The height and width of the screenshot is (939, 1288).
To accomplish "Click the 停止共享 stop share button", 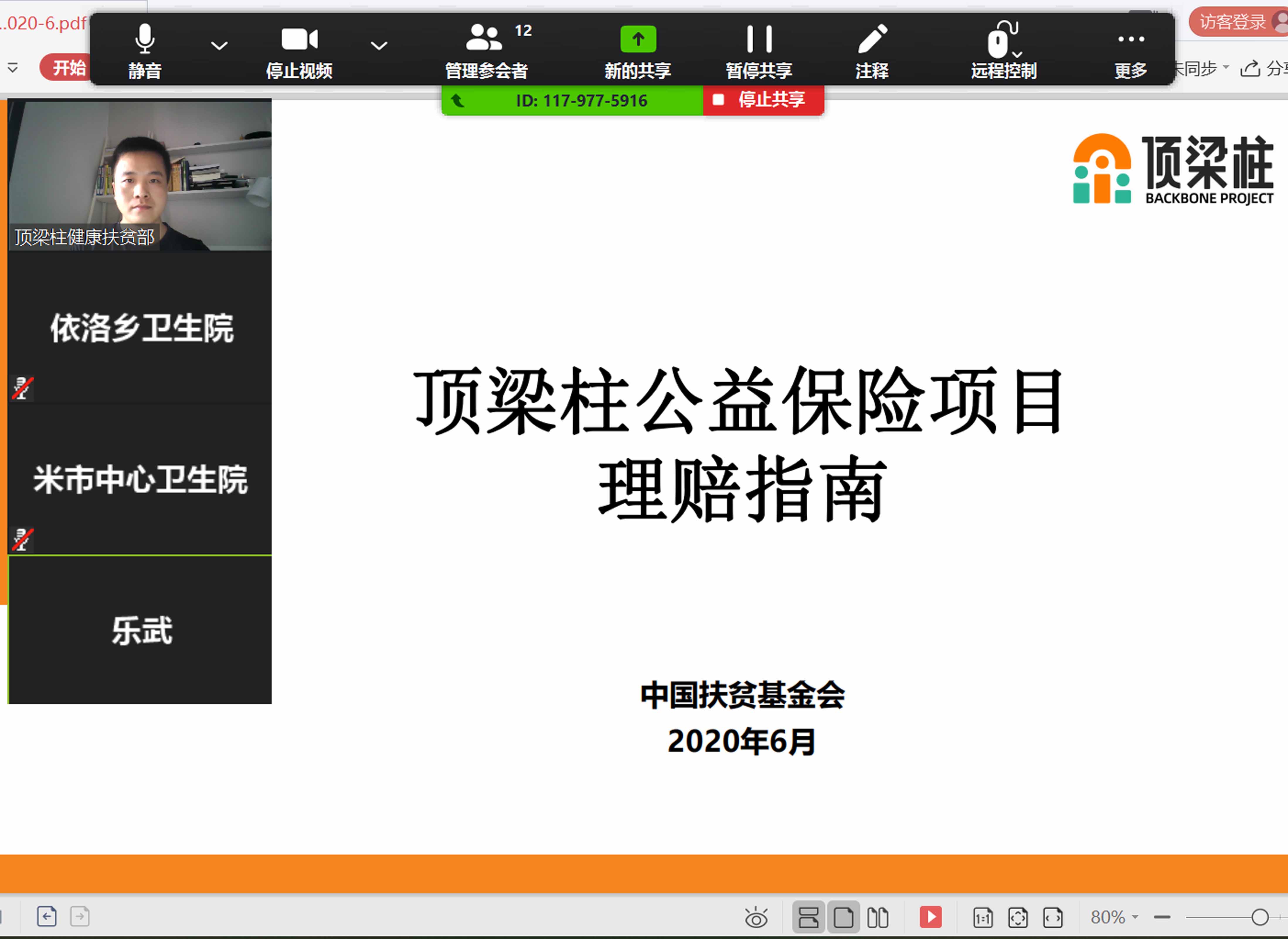I will click(x=763, y=100).
